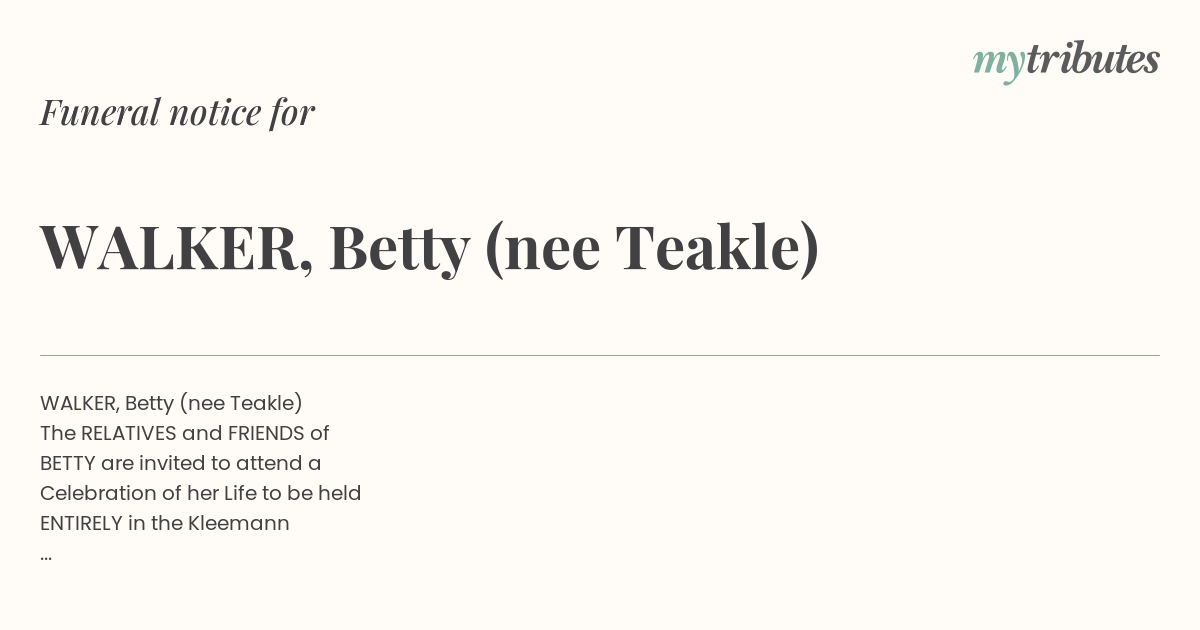Click "(nee Teakle)" in the large title
The image size is (1200, 630).
point(651,248)
